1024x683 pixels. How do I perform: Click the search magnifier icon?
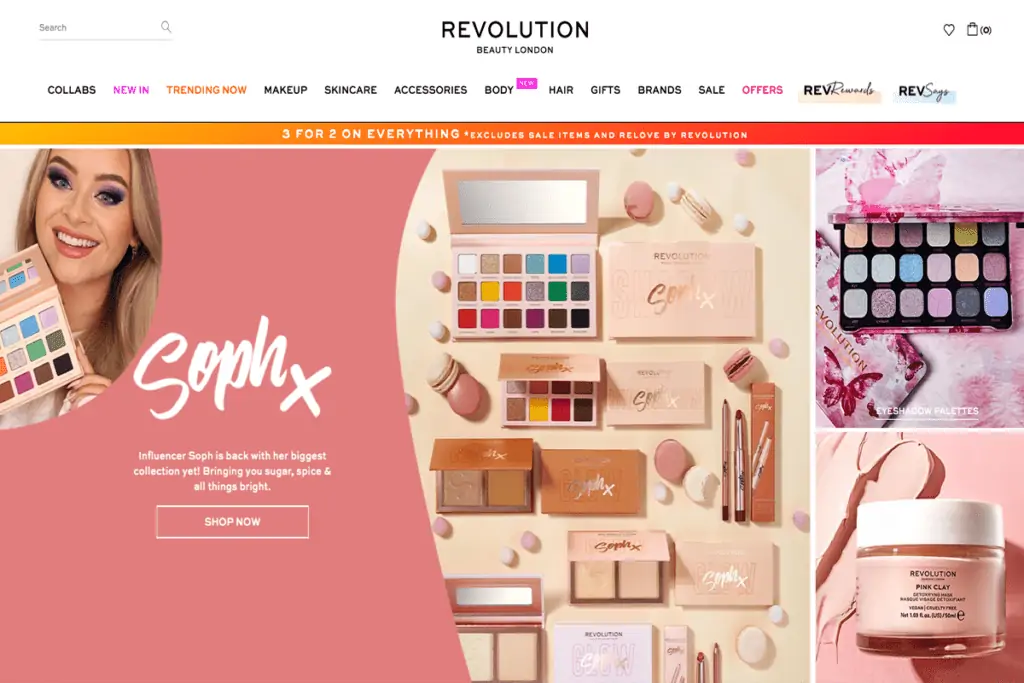click(166, 27)
